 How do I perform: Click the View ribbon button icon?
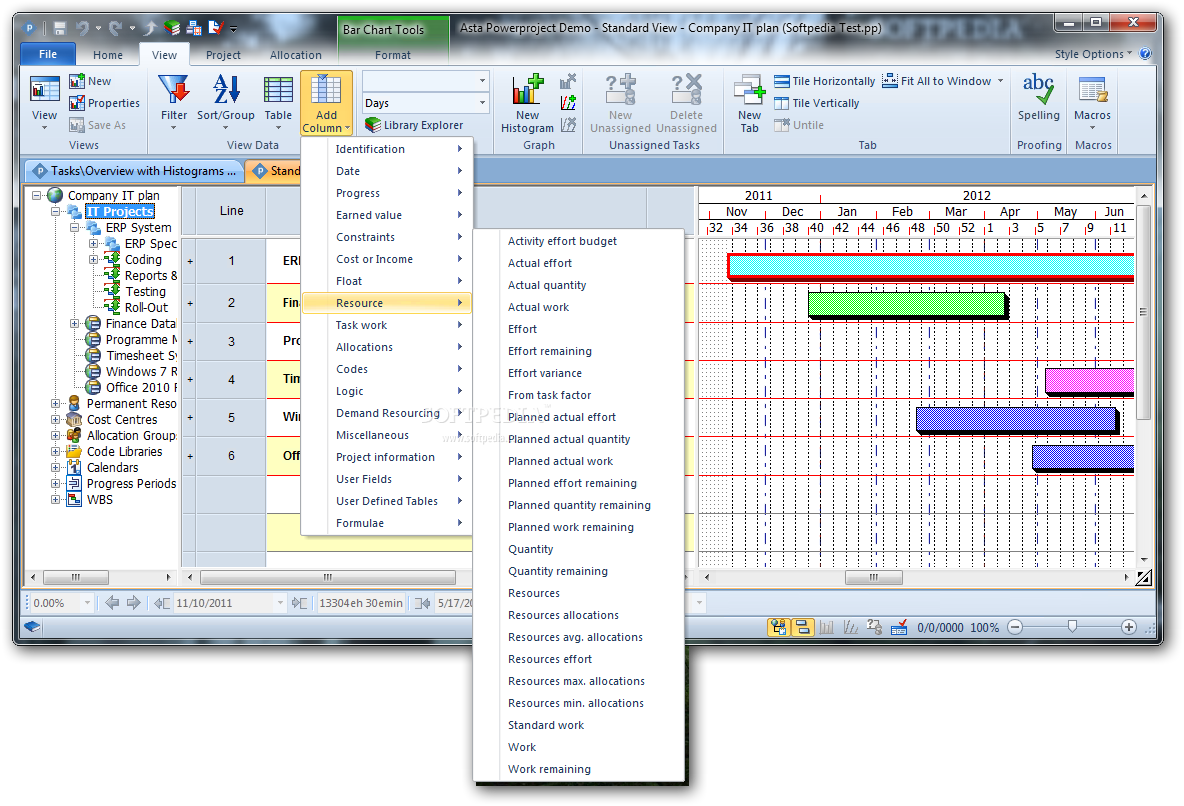pos(45,89)
